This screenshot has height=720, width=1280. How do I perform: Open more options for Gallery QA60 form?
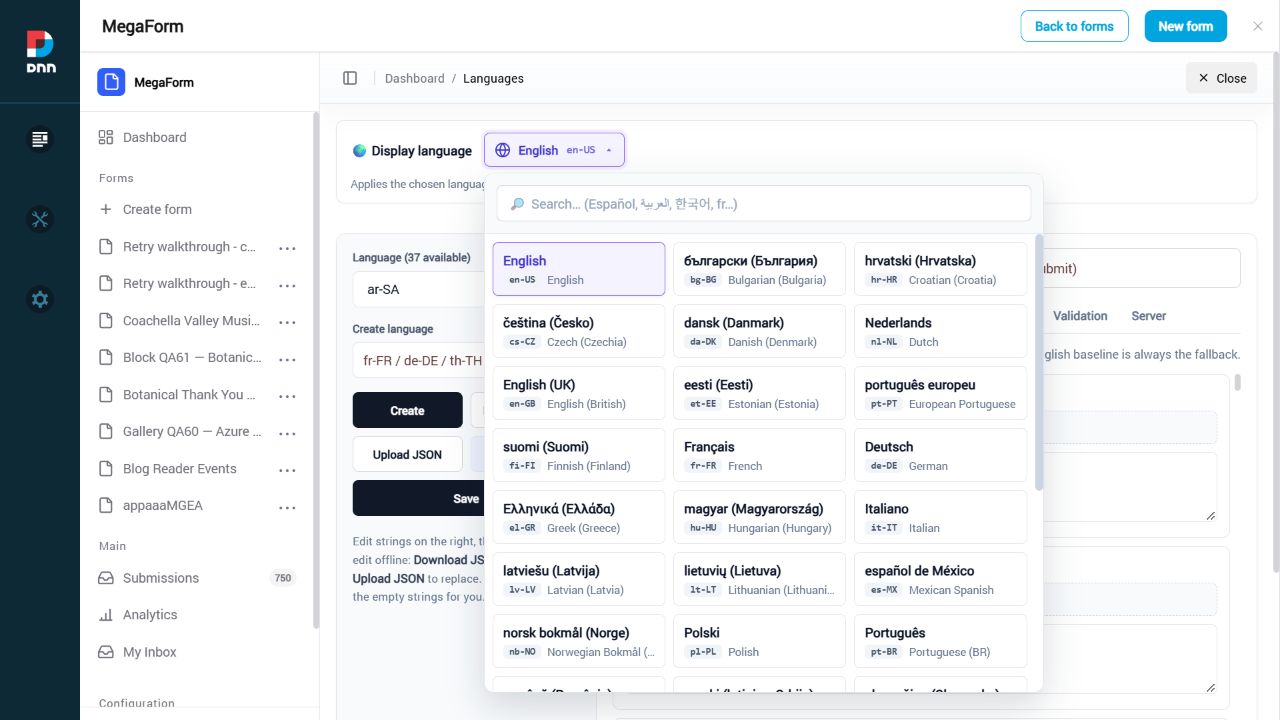(x=287, y=433)
